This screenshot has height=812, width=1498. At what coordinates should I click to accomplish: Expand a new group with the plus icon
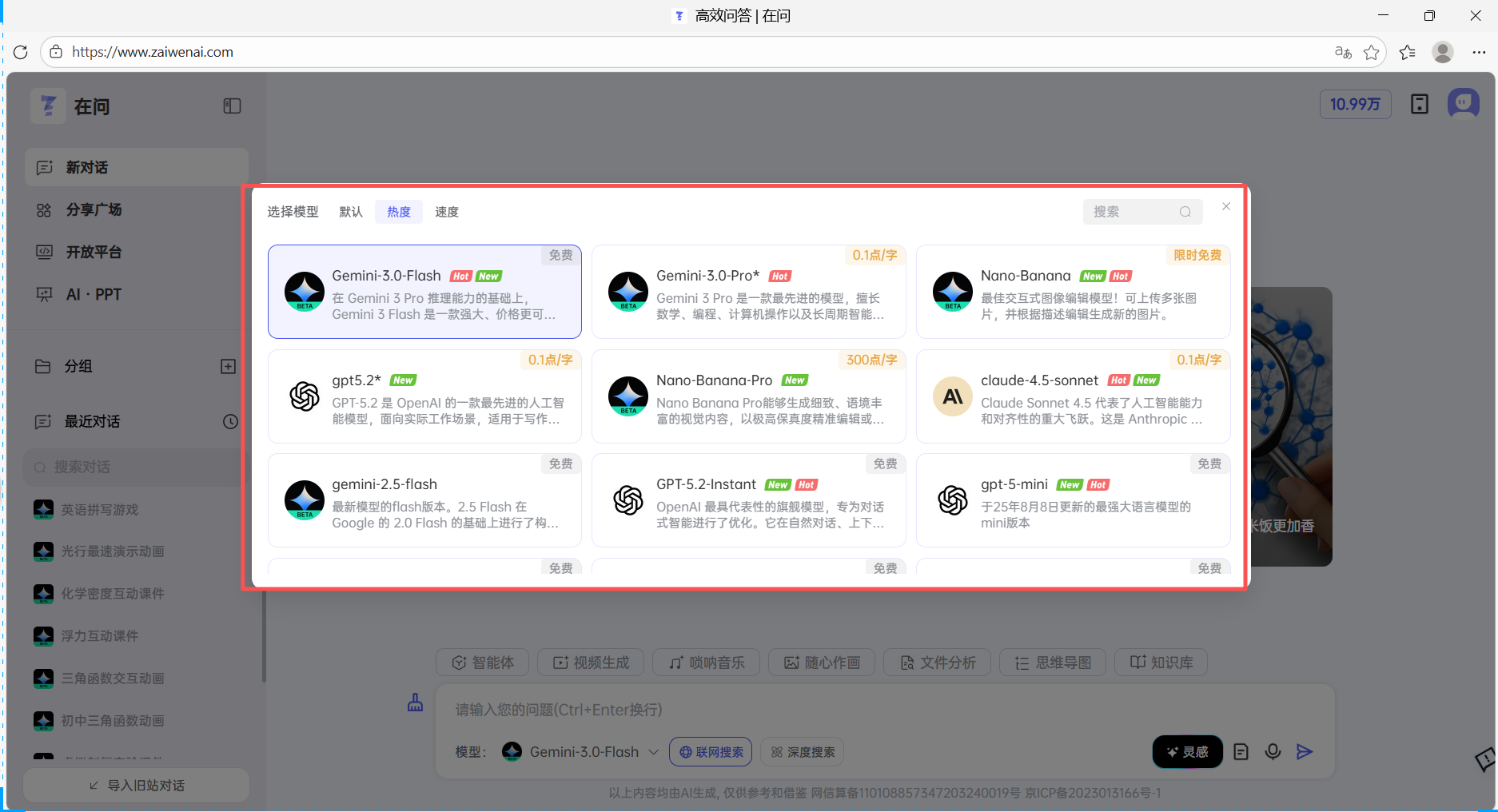(x=228, y=366)
